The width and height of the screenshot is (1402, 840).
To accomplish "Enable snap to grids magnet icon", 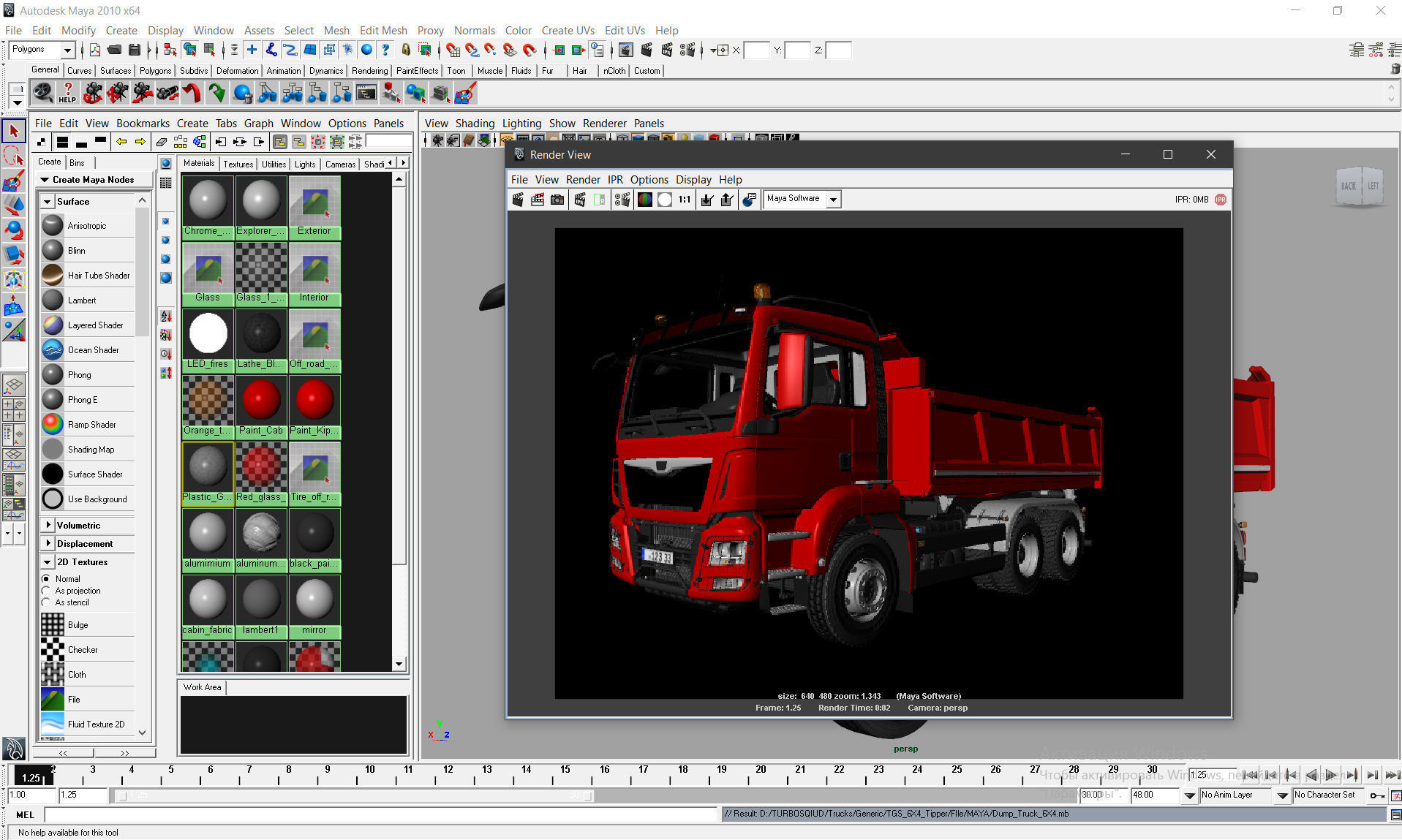I will point(453,50).
